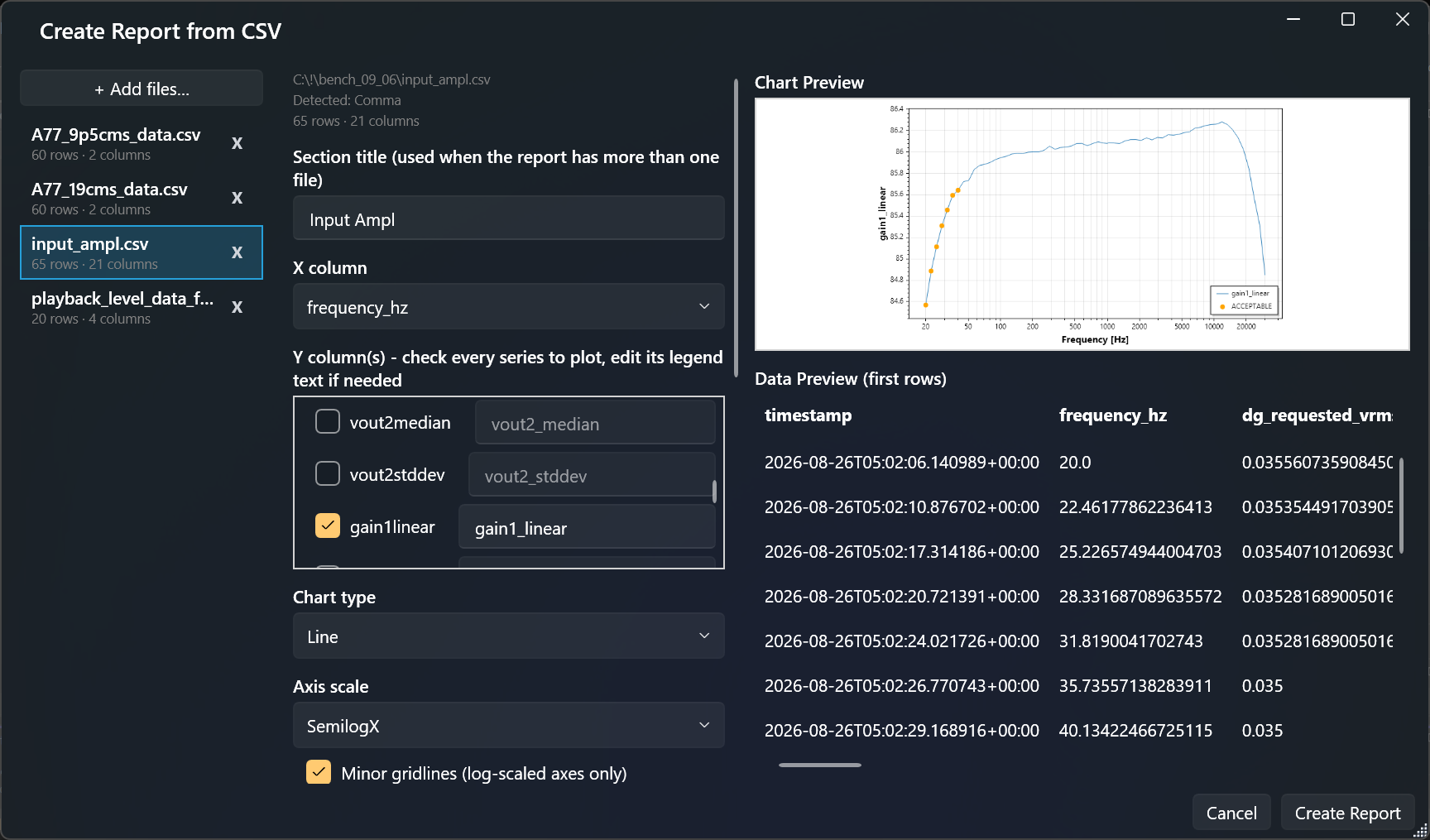Click the data preview horizontal scrollbar
Screen dimensions: 1430x840
(x=820, y=765)
